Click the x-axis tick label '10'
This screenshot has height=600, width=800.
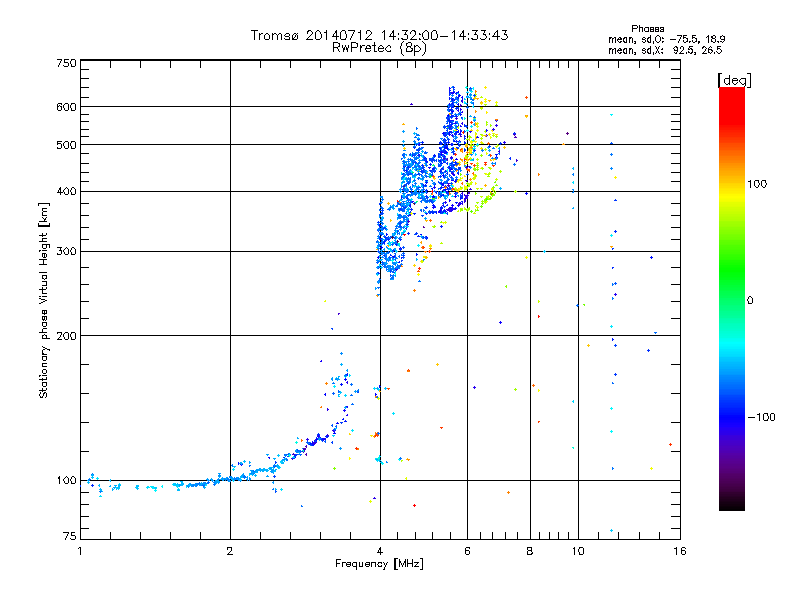click(x=578, y=551)
